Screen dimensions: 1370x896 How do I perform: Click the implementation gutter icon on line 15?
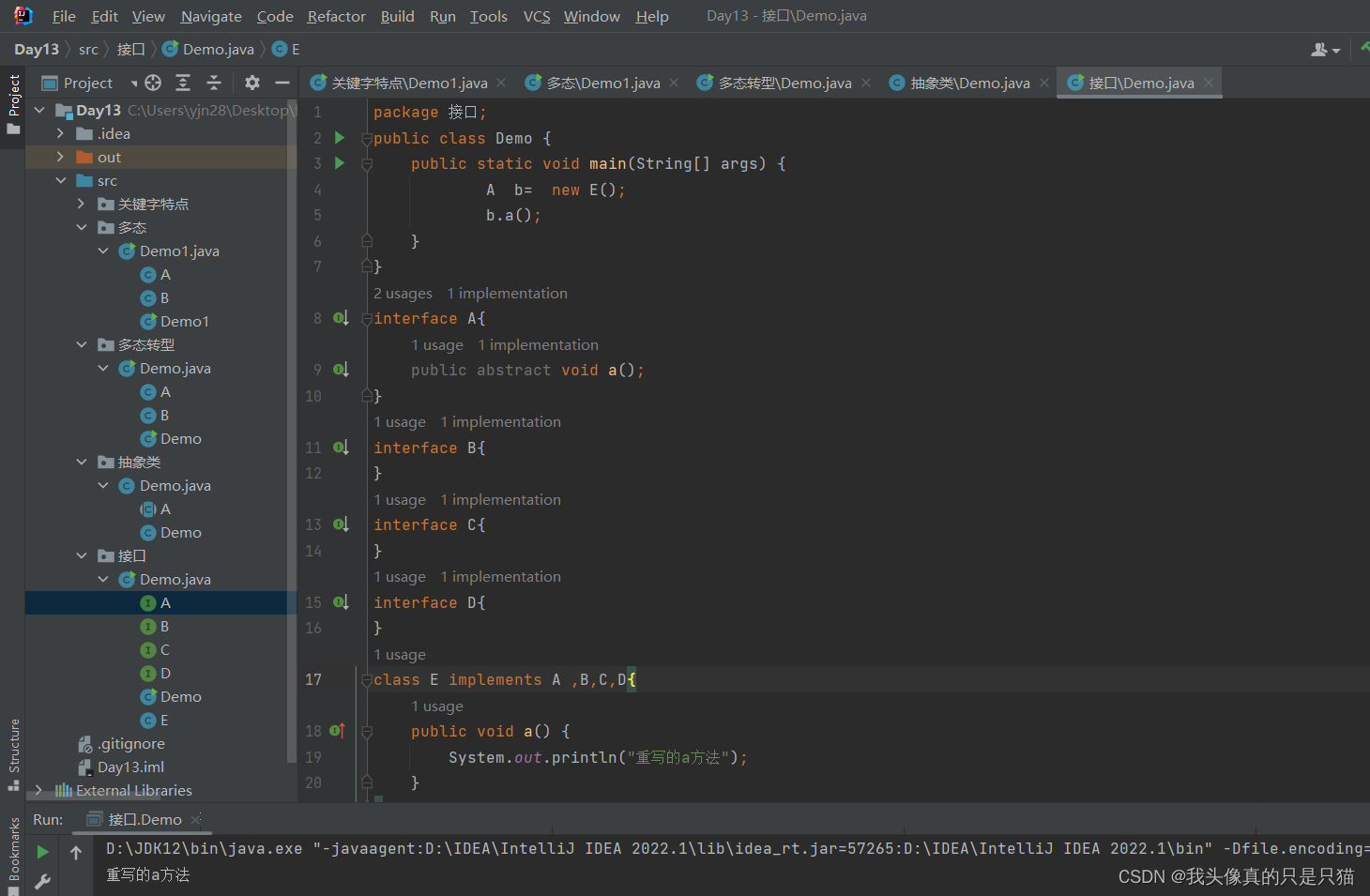pyautogui.click(x=341, y=602)
